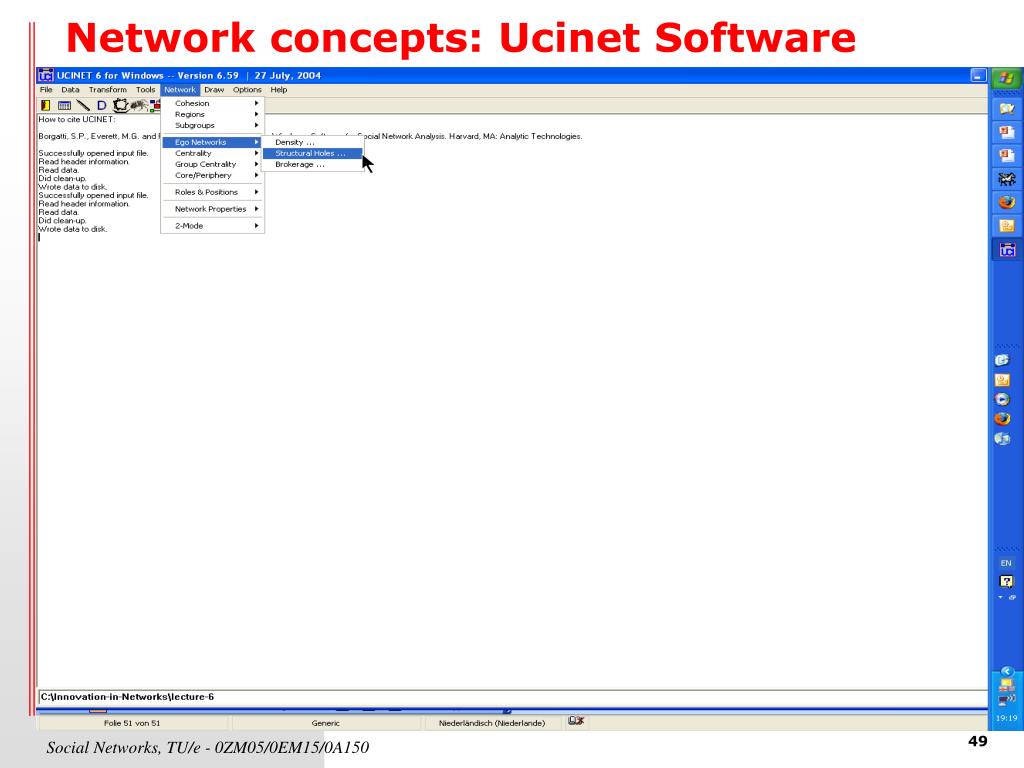
Task: Click the network connection tray icon
Action: [1006, 685]
